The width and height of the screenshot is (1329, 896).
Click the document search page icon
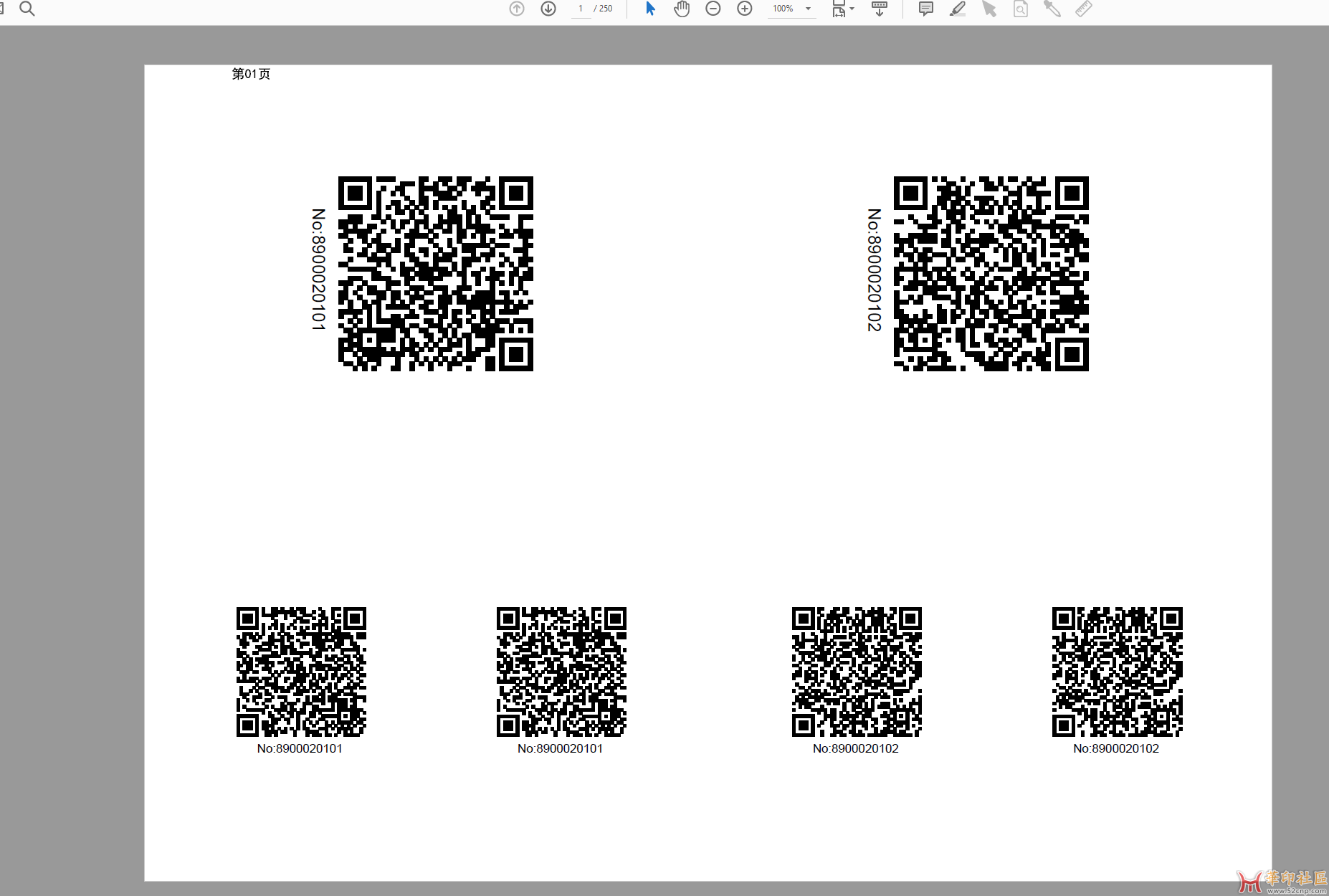[1021, 9]
